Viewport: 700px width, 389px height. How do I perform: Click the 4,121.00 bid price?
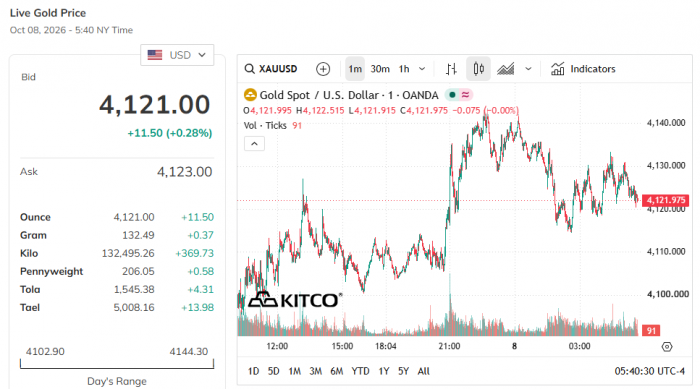point(154,105)
